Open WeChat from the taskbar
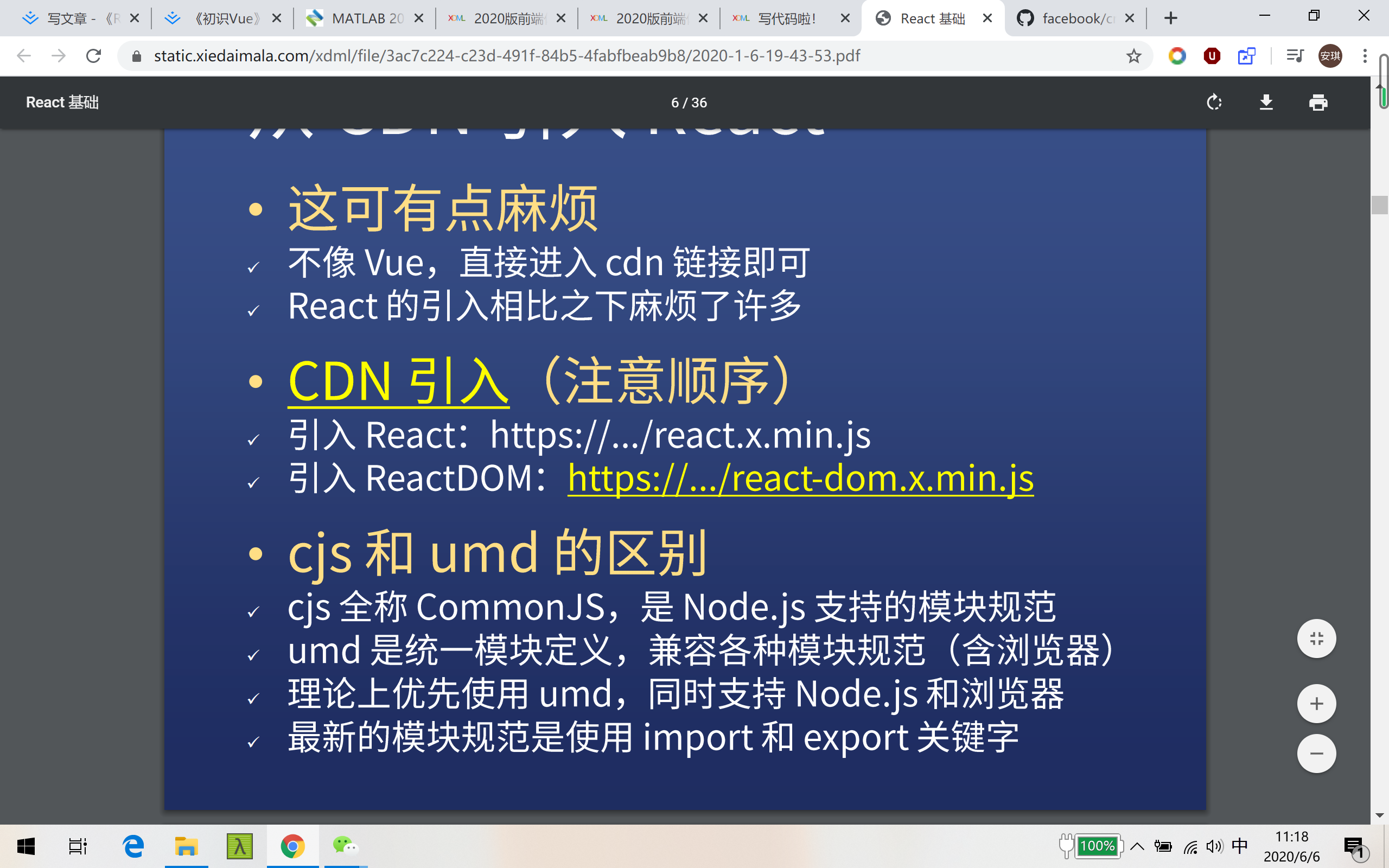1389x868 pixels. tap(345, 846)
